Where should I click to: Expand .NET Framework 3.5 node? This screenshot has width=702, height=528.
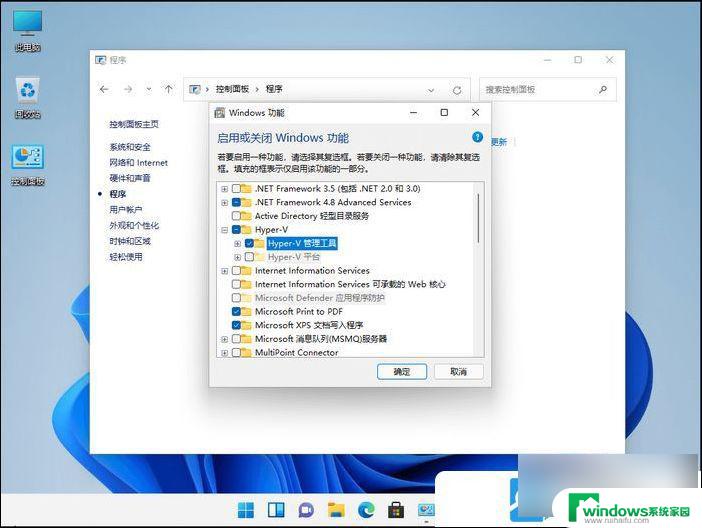[225, 189]
